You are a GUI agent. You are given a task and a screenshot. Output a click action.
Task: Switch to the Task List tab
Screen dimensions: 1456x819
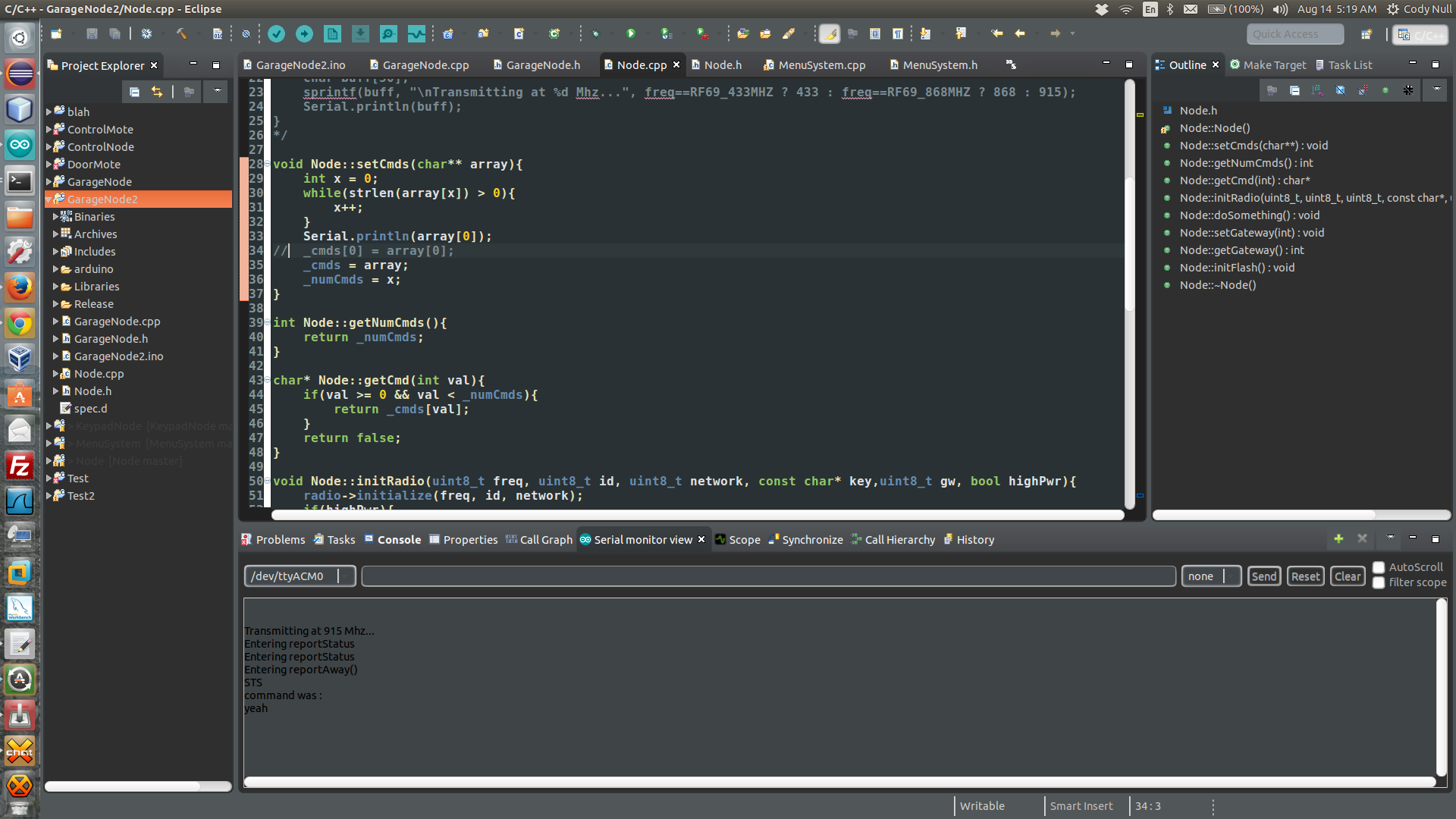pos(1343,65)
